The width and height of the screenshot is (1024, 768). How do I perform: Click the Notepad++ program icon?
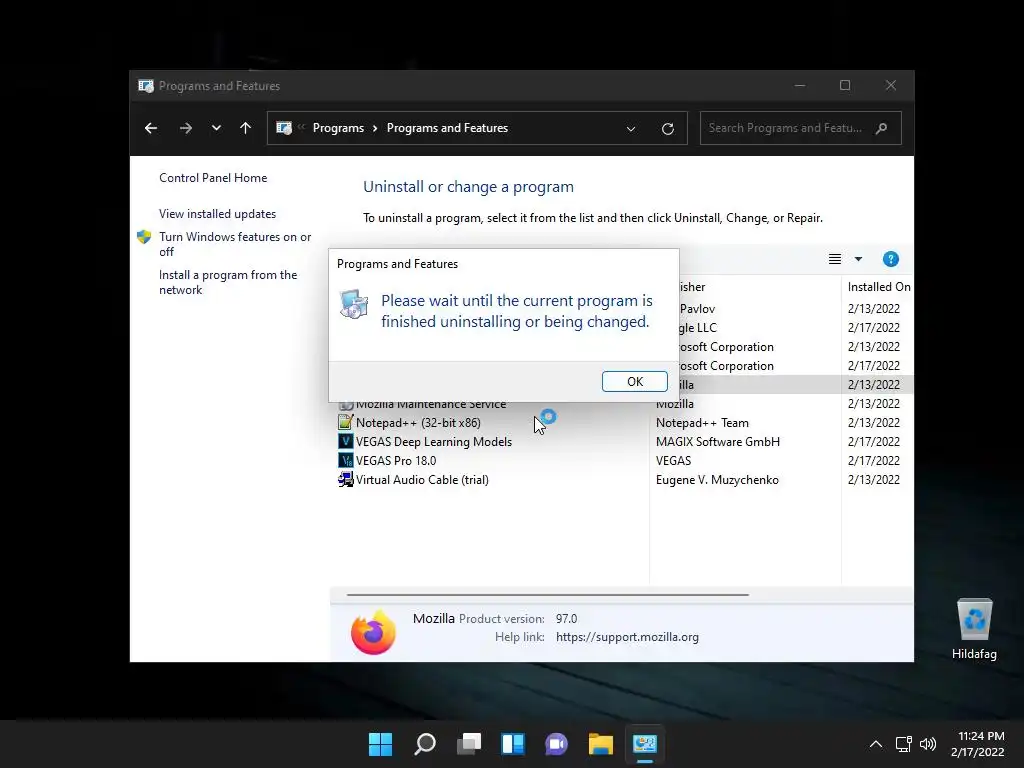tap(345, 423)
